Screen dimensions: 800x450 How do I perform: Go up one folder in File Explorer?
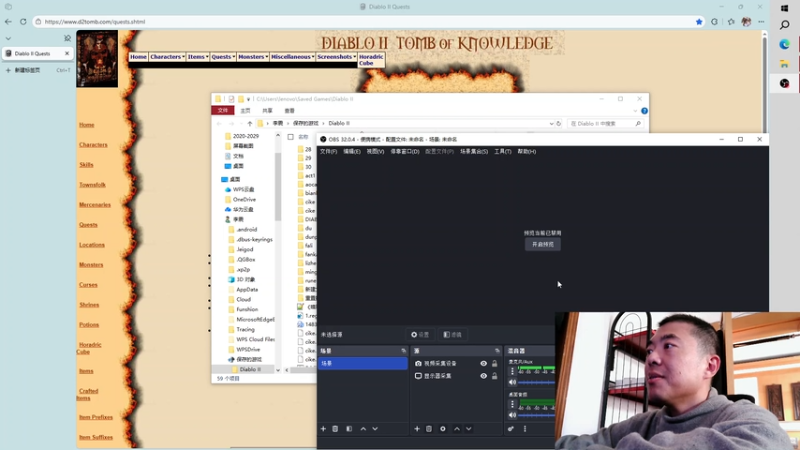click(249, 123)
